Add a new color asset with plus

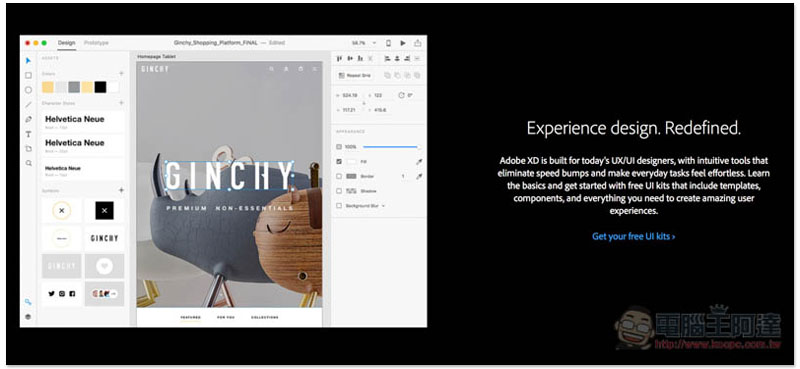121,73
